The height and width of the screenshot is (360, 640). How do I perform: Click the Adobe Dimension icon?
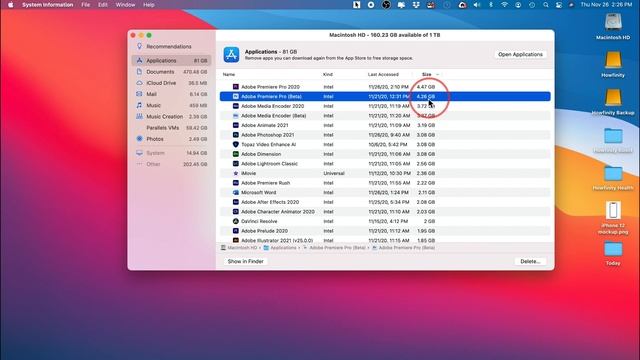[x=236, y=154]
